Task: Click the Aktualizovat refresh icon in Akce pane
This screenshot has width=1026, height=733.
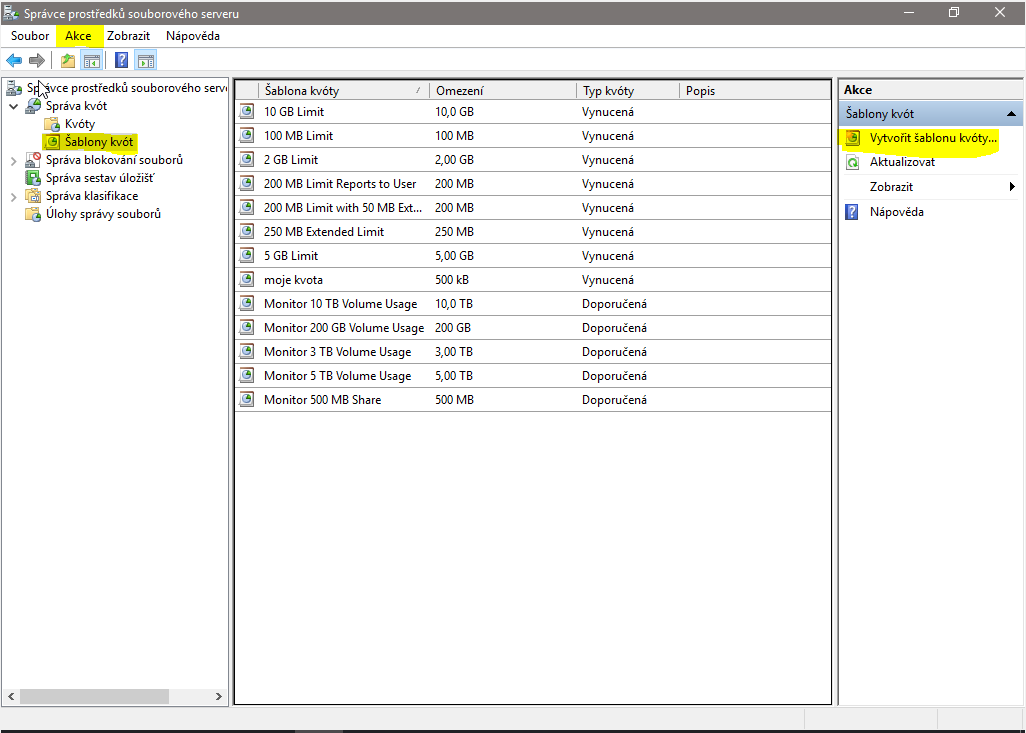Action: tap(852, 162)
